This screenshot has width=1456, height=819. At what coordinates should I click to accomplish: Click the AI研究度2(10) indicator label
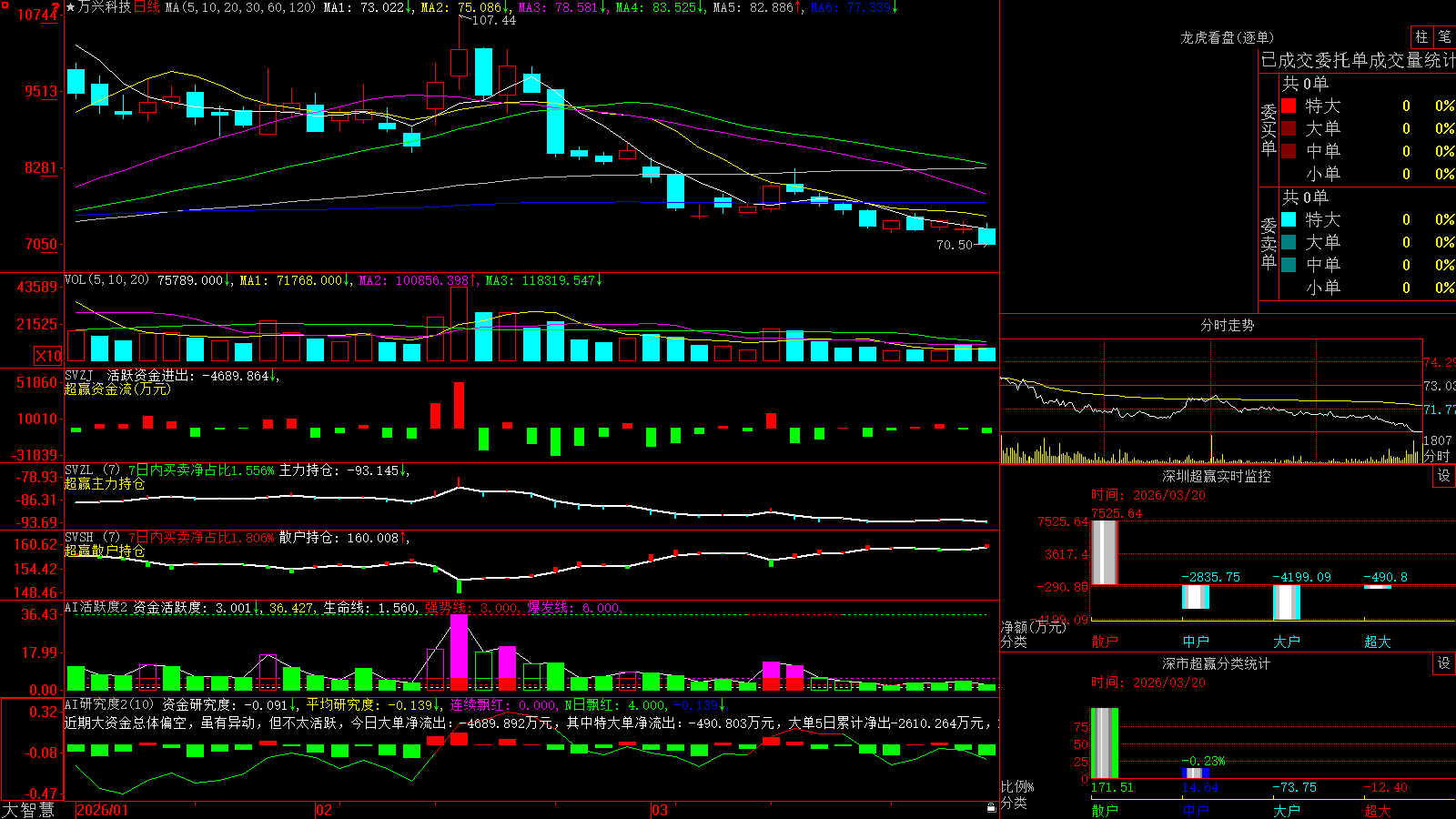point(110,704)
